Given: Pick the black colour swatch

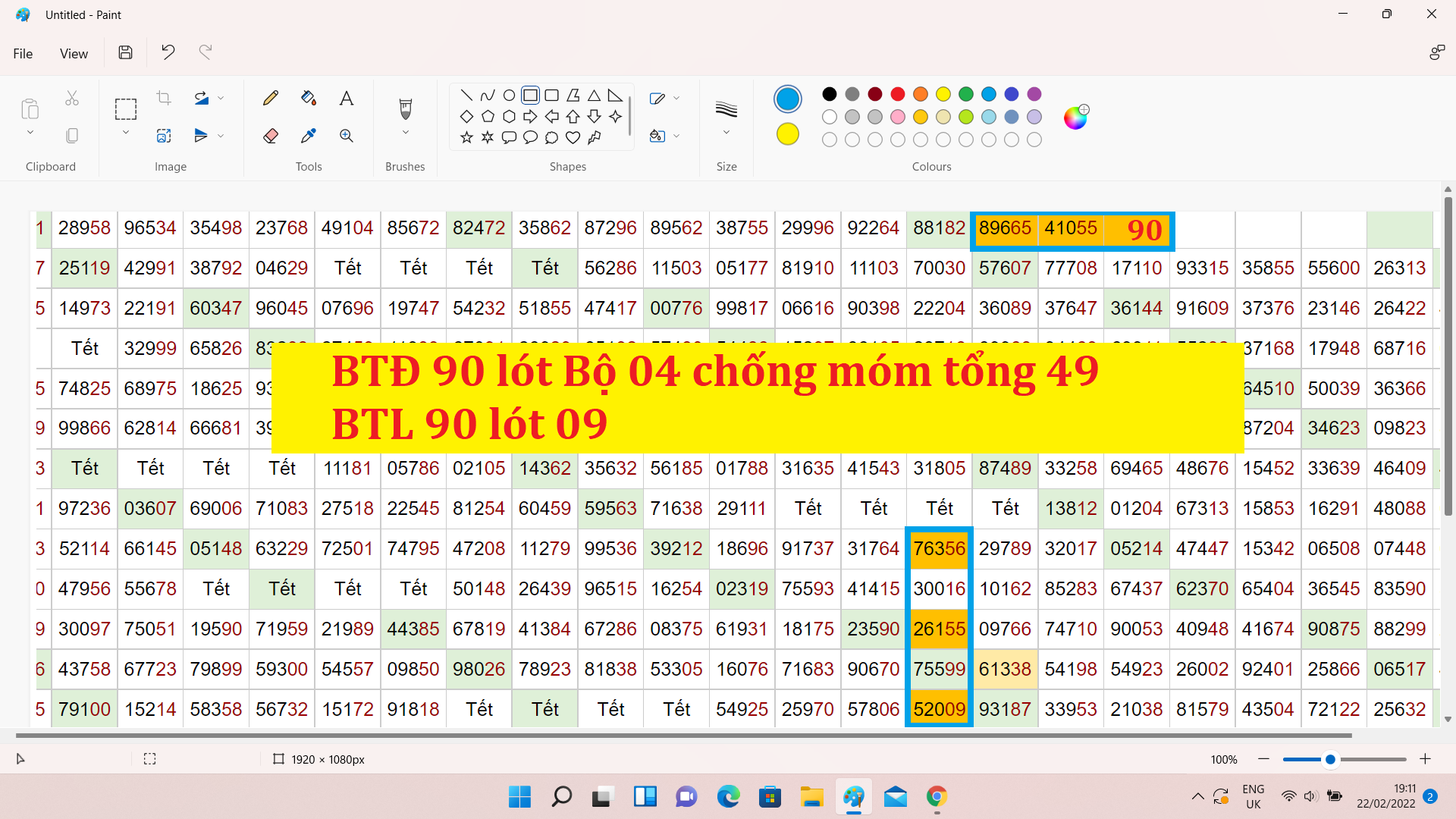Looking at the screenshot, I should (830, 94).
